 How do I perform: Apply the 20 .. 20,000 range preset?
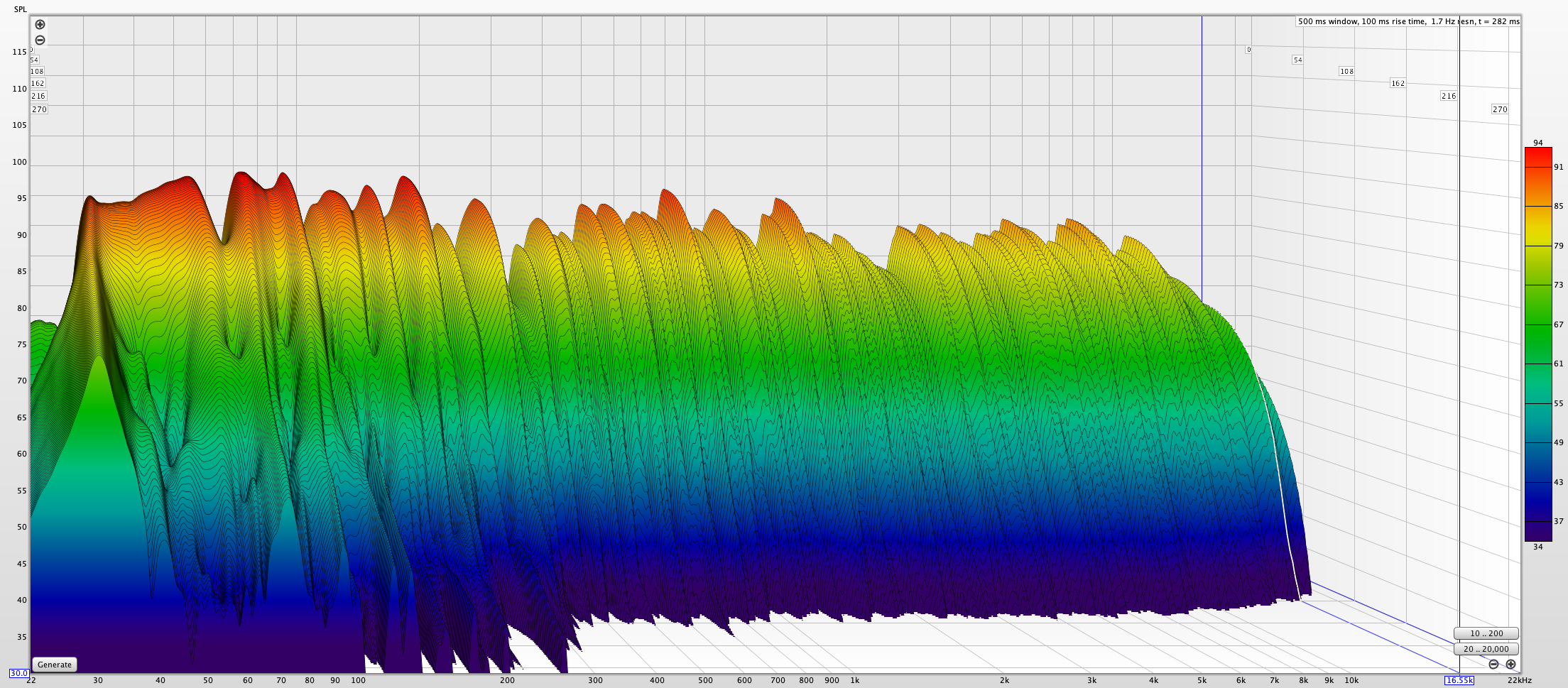pyautogui.click(x=1486, y=649)
